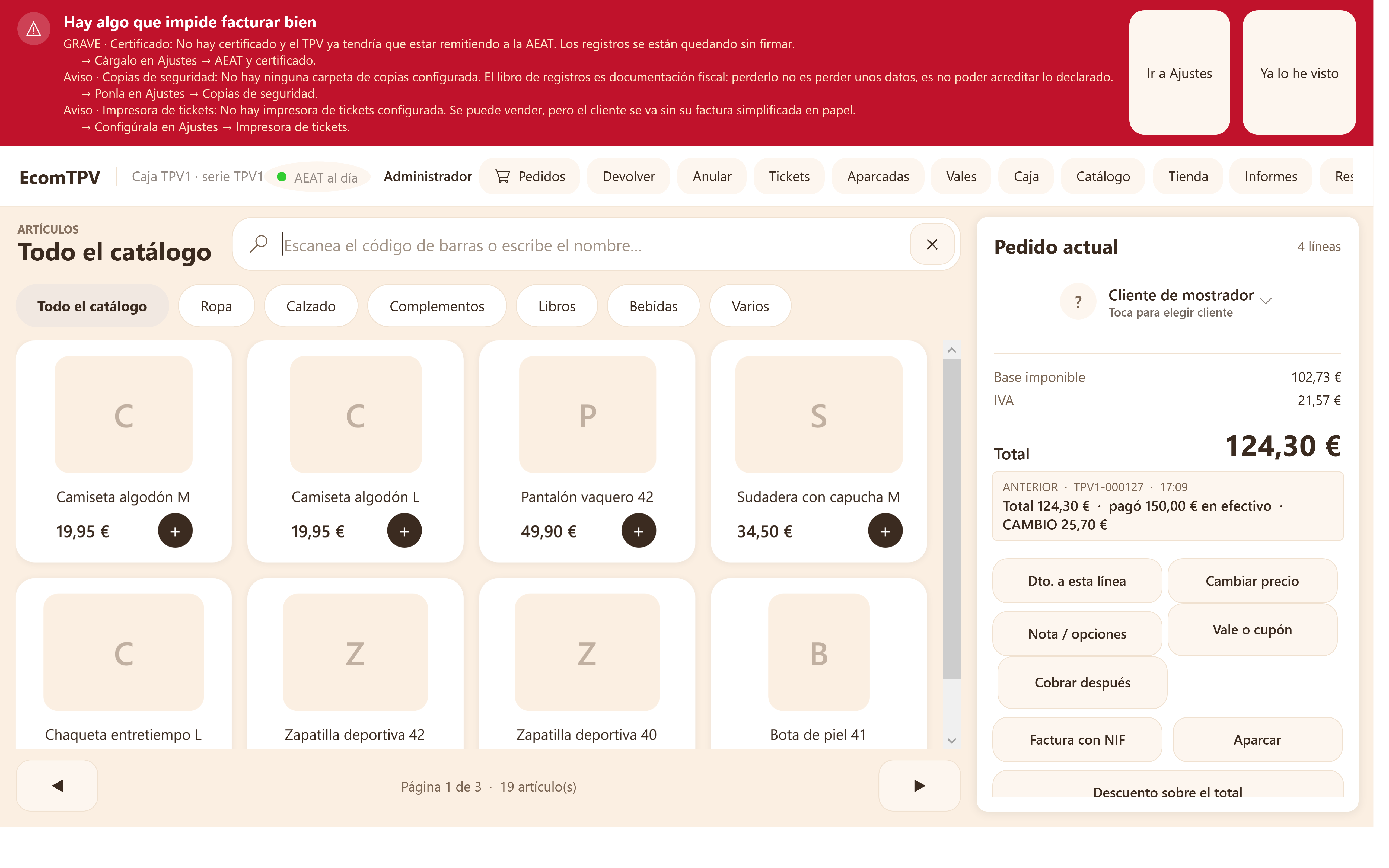Screen dimensions: 1389x868
Task: Click the Ir a Ajustes button
Action: 1179,73
